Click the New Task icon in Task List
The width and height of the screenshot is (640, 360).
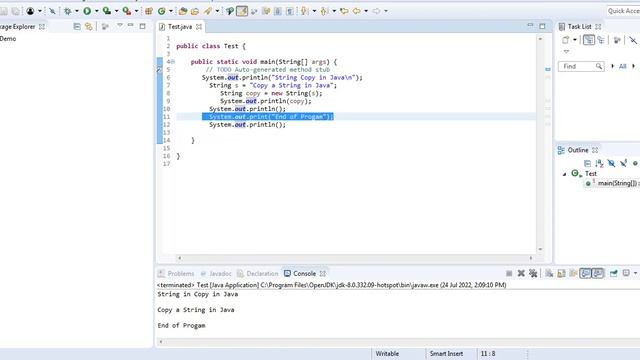click(x=566, y=40)
